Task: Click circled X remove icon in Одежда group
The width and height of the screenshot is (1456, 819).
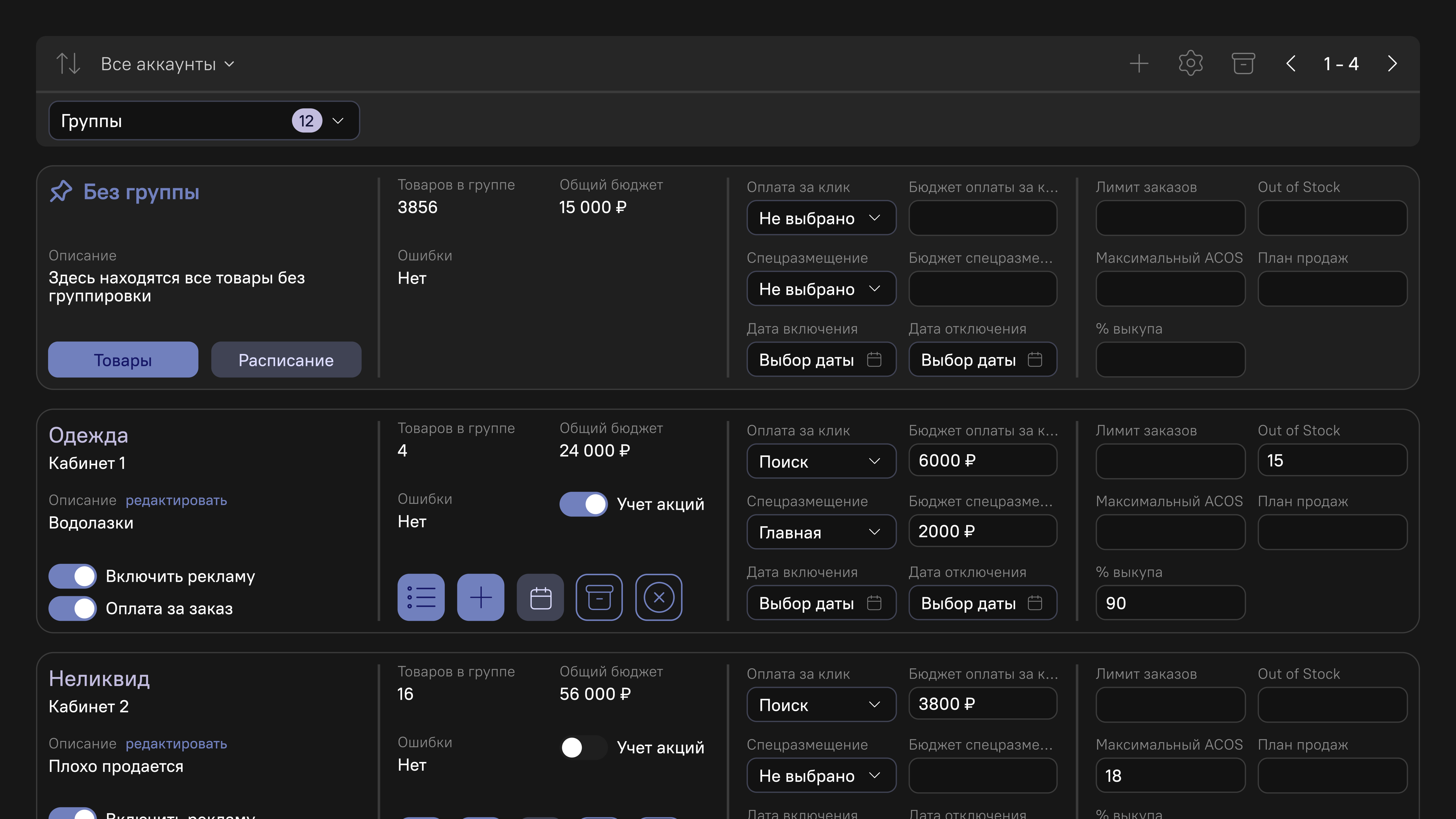Action: click(659, 597)
